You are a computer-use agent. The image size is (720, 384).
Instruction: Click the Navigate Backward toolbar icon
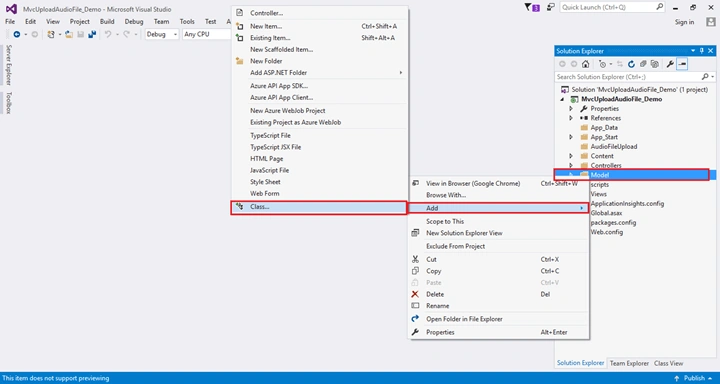point(17,34)
